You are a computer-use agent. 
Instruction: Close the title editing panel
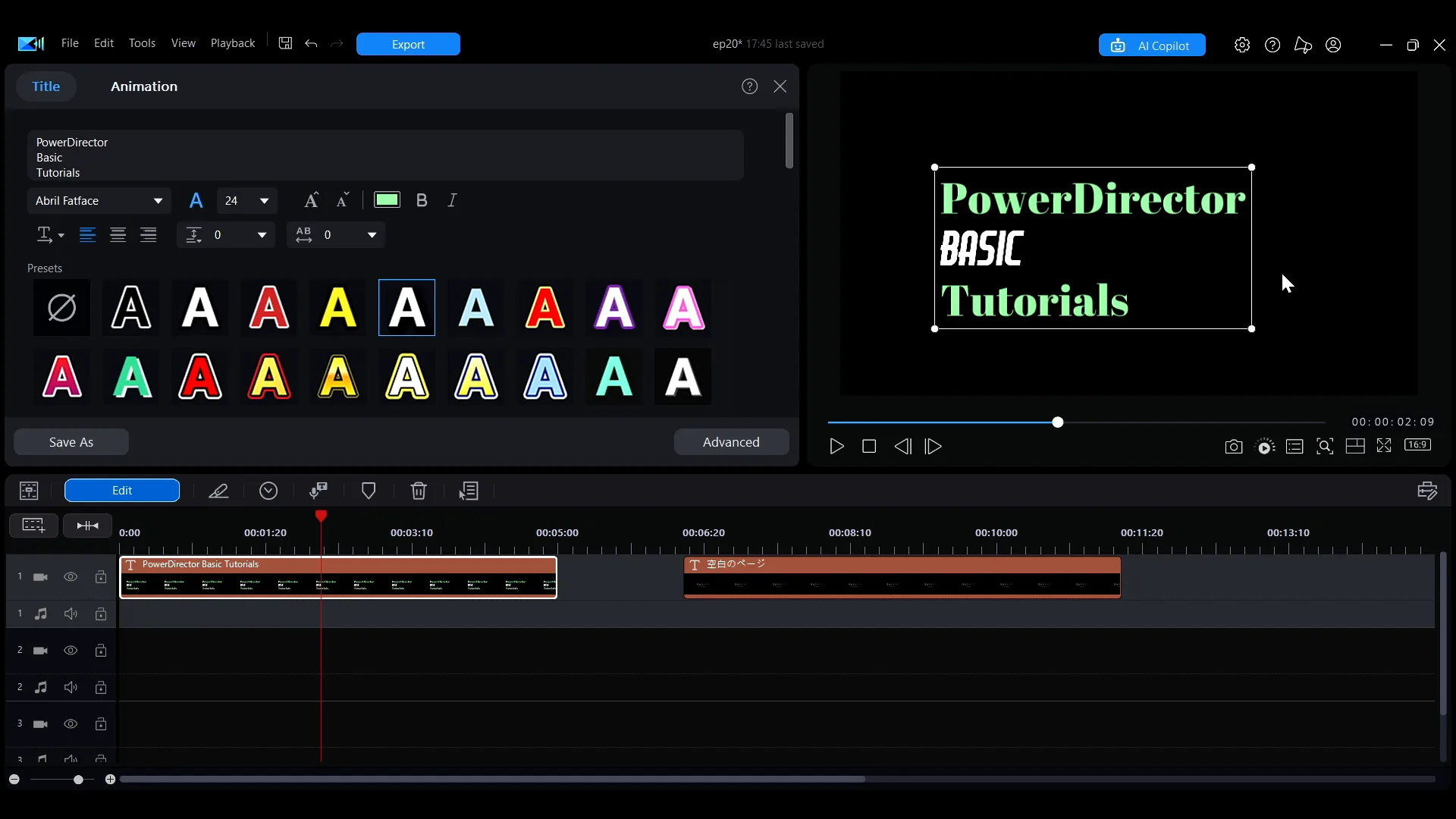tap(780, 86)
